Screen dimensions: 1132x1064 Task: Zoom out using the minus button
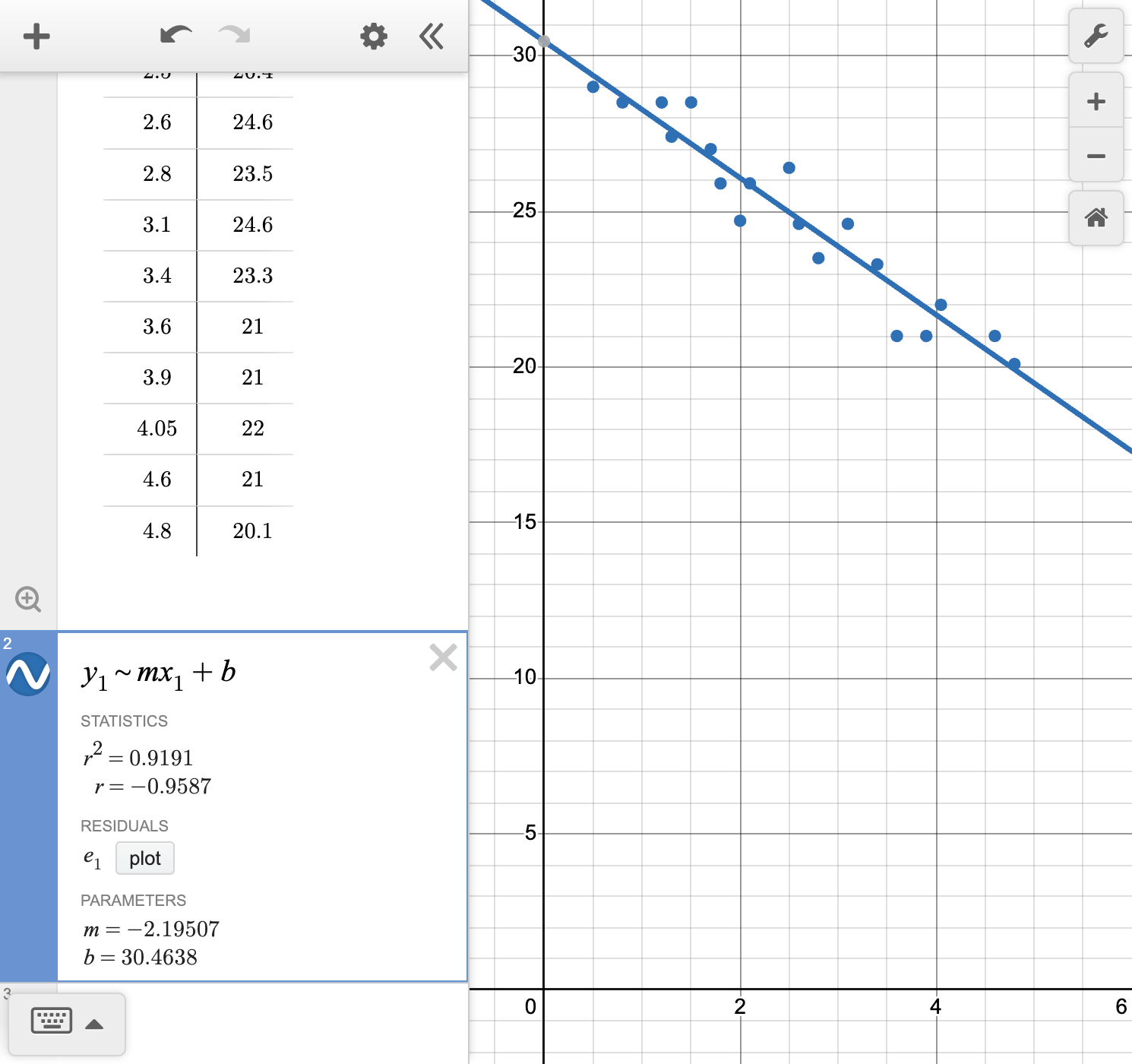tap(1096, 155)
